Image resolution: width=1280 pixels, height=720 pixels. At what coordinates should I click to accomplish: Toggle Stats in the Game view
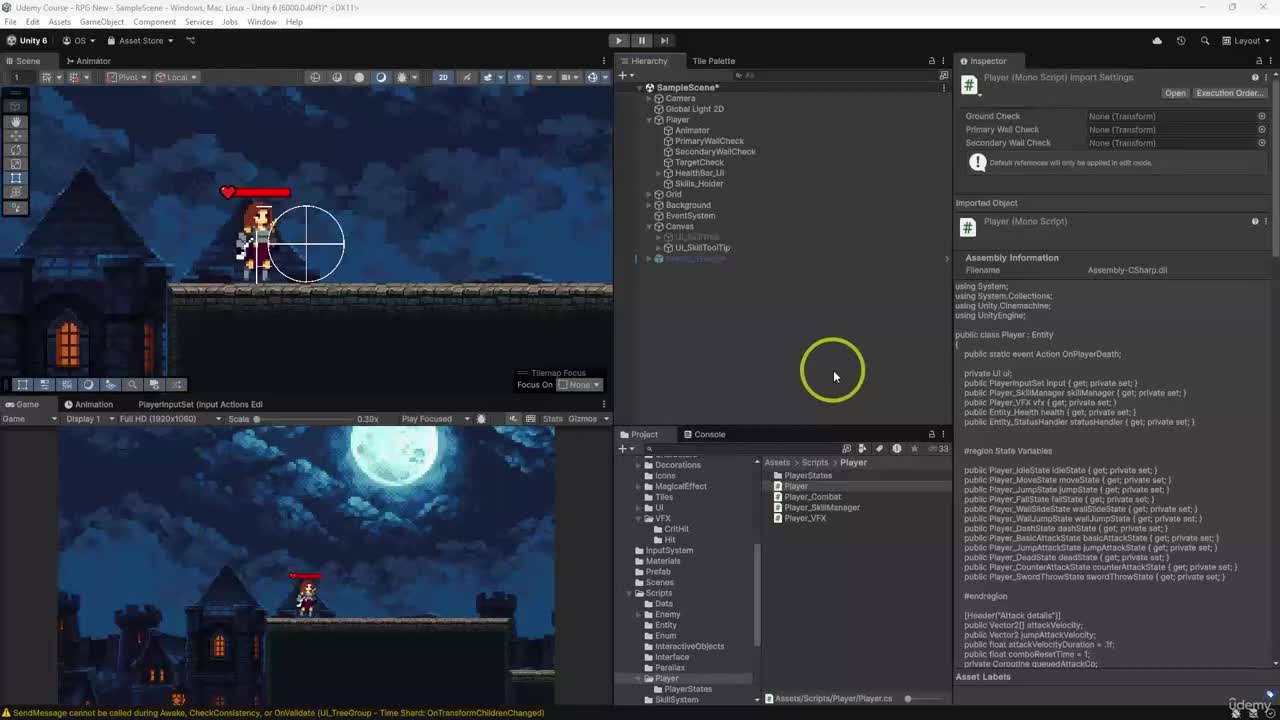[x=552, y=419]
